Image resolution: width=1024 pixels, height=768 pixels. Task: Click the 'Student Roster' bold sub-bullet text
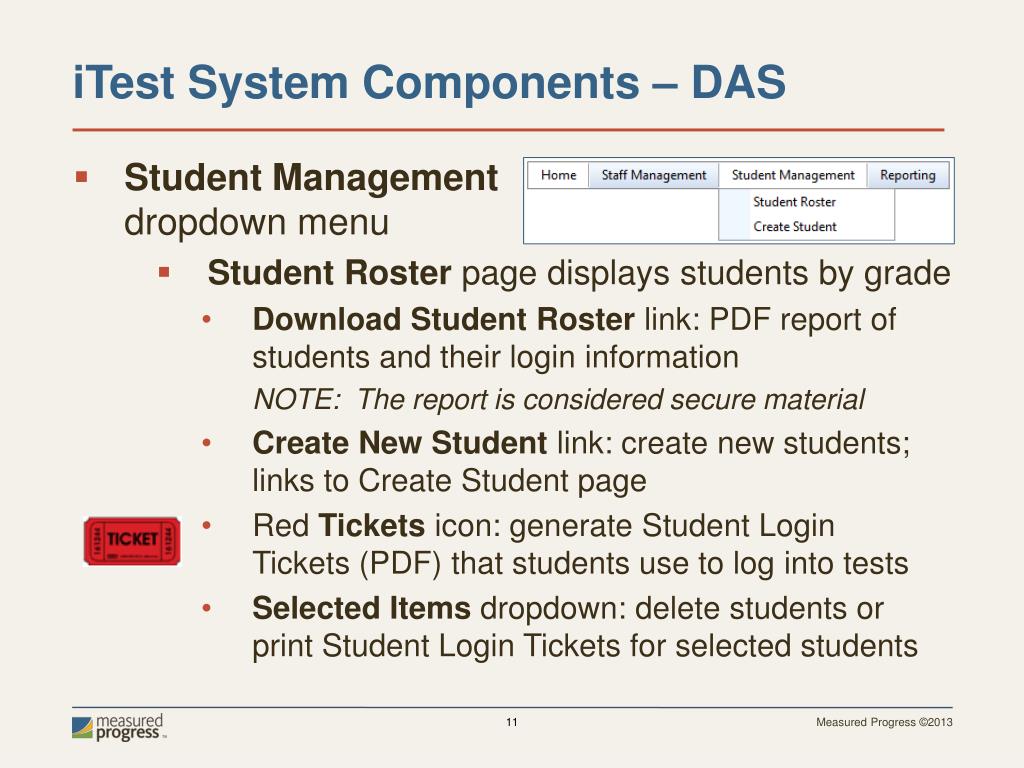tap(329, 273)
